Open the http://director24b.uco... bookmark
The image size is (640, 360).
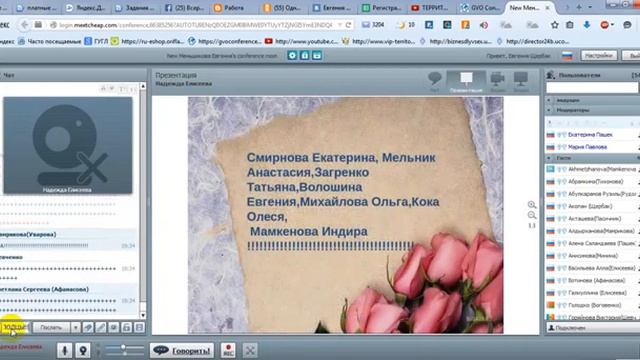(533, 41)
